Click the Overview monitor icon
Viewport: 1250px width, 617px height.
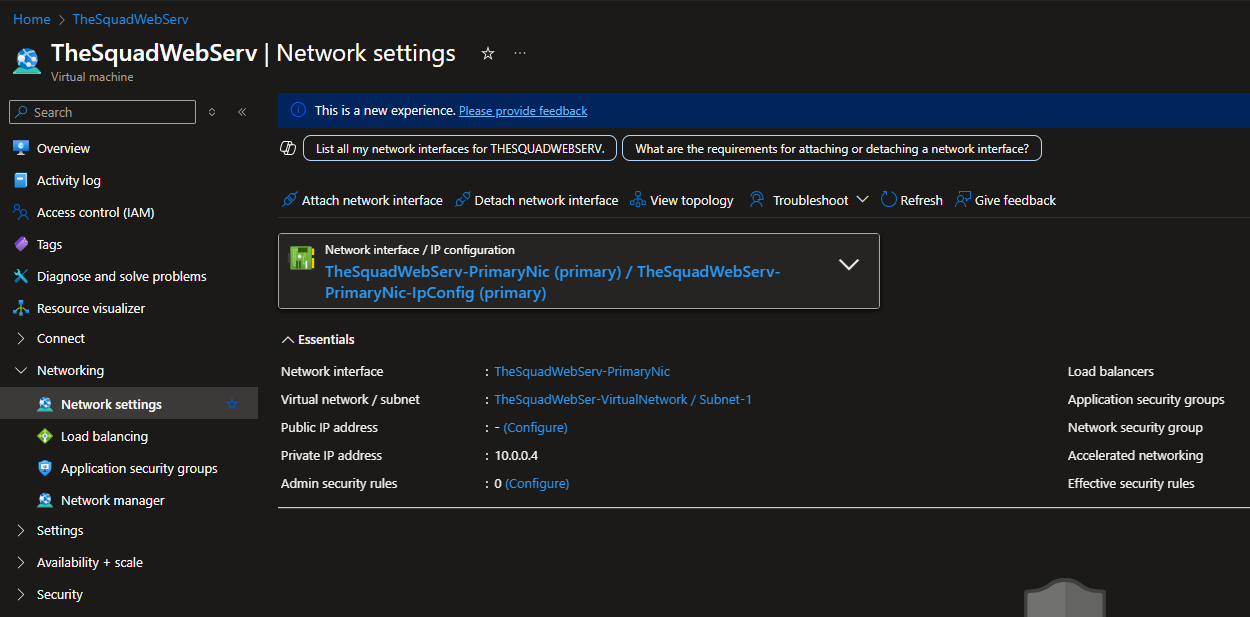click(21, 148)
